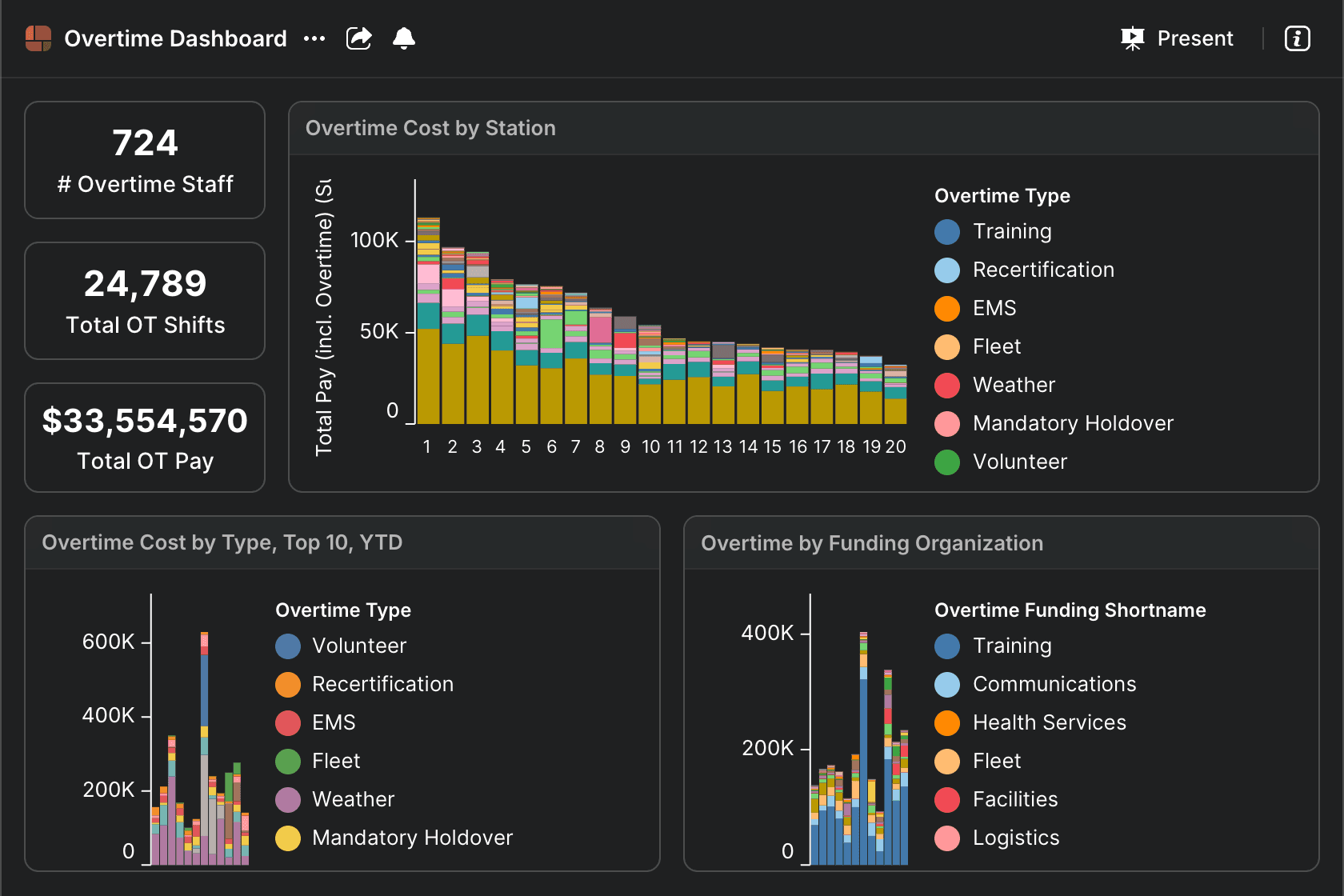Toggle the orange EMS legend swatch
Screen dimensions: 1344x896
(x=947, y=309)
